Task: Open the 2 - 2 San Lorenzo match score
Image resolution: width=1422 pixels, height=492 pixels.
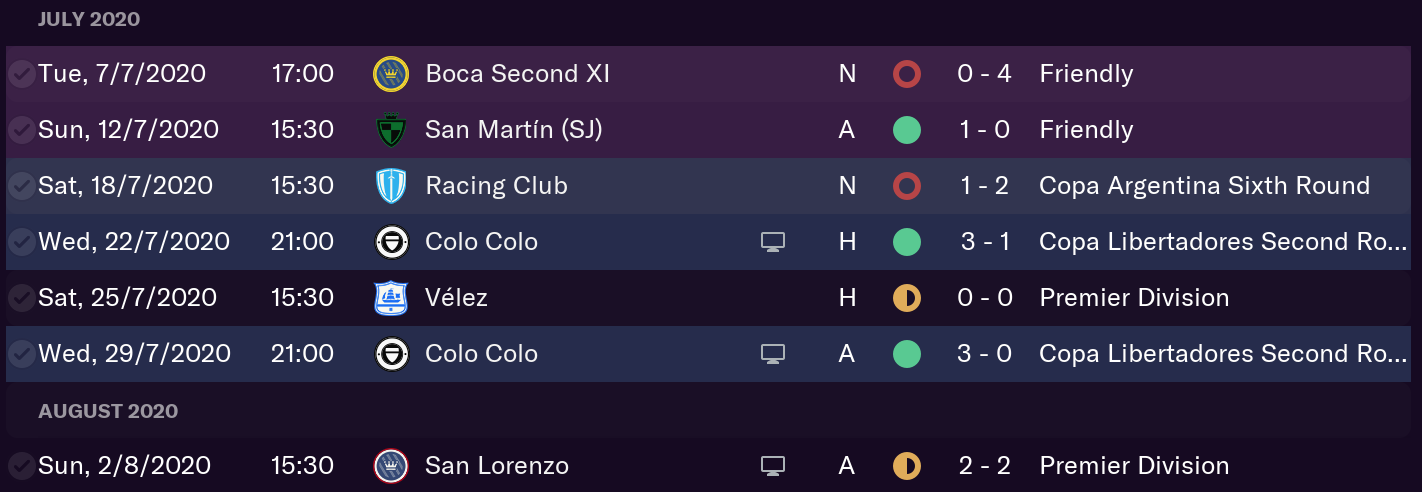Action: tap(984, 466)
